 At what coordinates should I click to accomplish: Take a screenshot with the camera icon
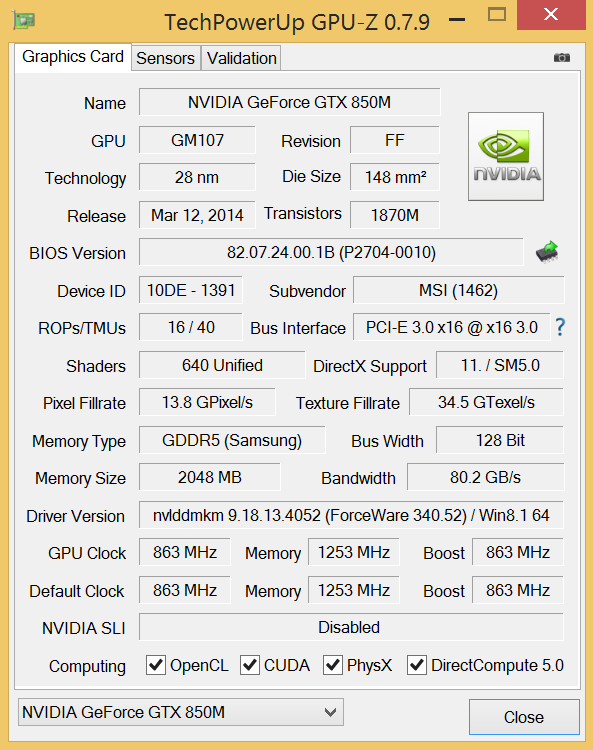(x=561, y=57)
